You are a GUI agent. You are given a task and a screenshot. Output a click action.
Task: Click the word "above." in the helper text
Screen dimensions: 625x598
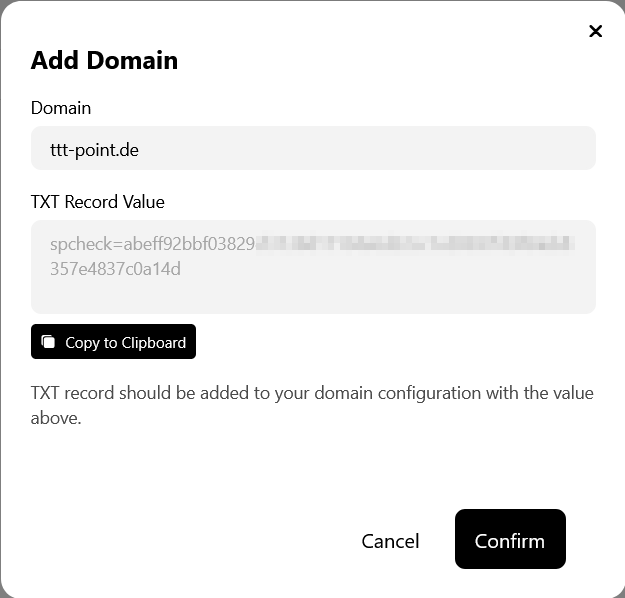pos(56,418)
